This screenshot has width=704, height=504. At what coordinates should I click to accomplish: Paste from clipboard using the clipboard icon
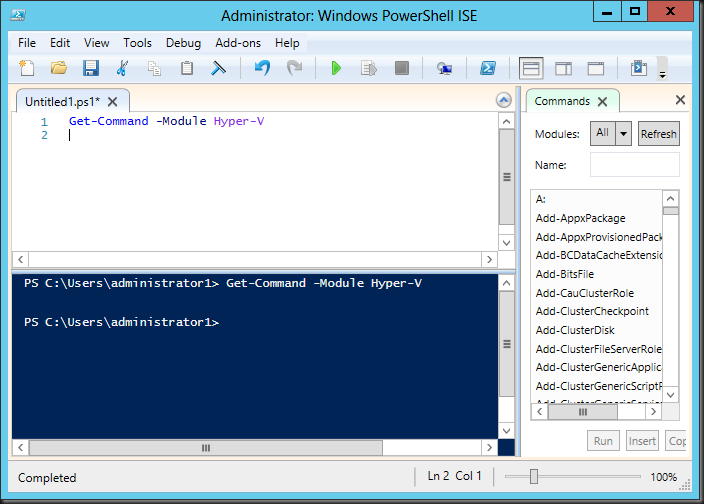pyautogui.click(x=187, y=68)
